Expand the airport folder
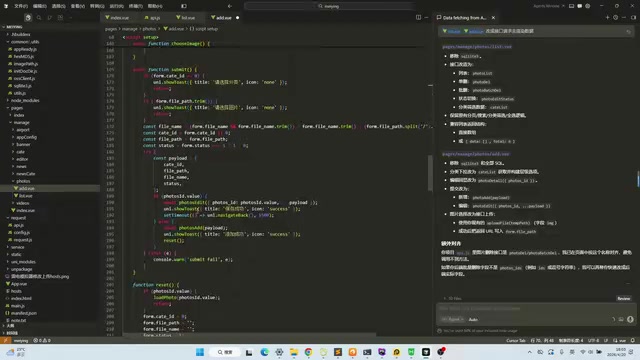Image resolution: width=640 pixels, height=360 pixels. pos(23,130)
